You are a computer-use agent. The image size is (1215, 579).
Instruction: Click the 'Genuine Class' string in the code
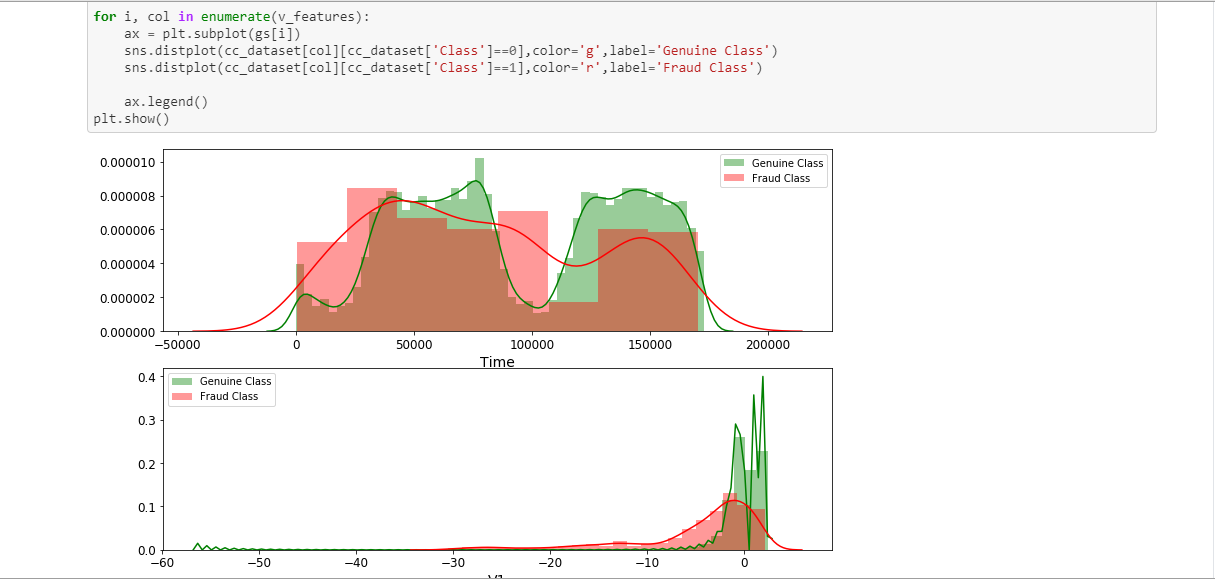tap(714, 51)
